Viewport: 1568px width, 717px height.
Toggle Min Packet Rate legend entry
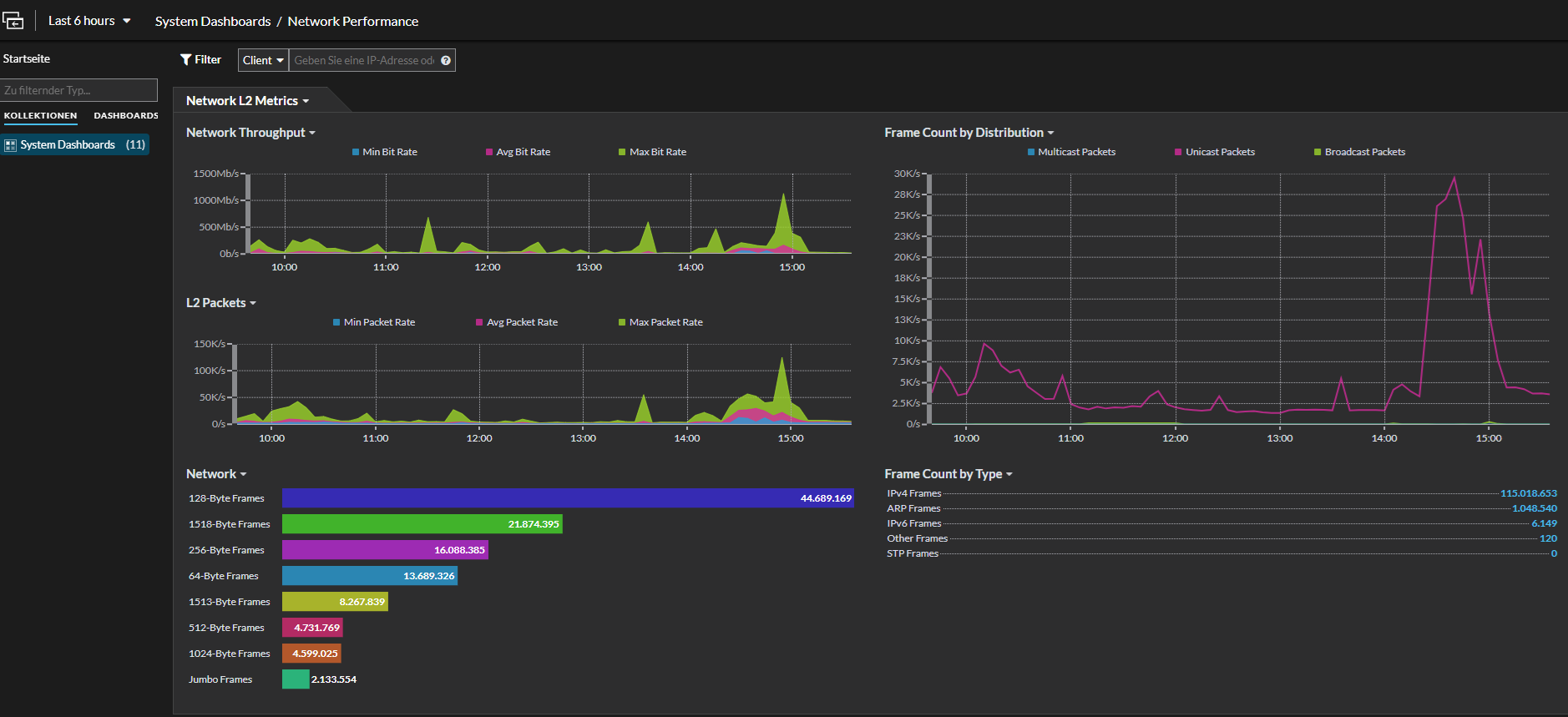pos(374,322)
